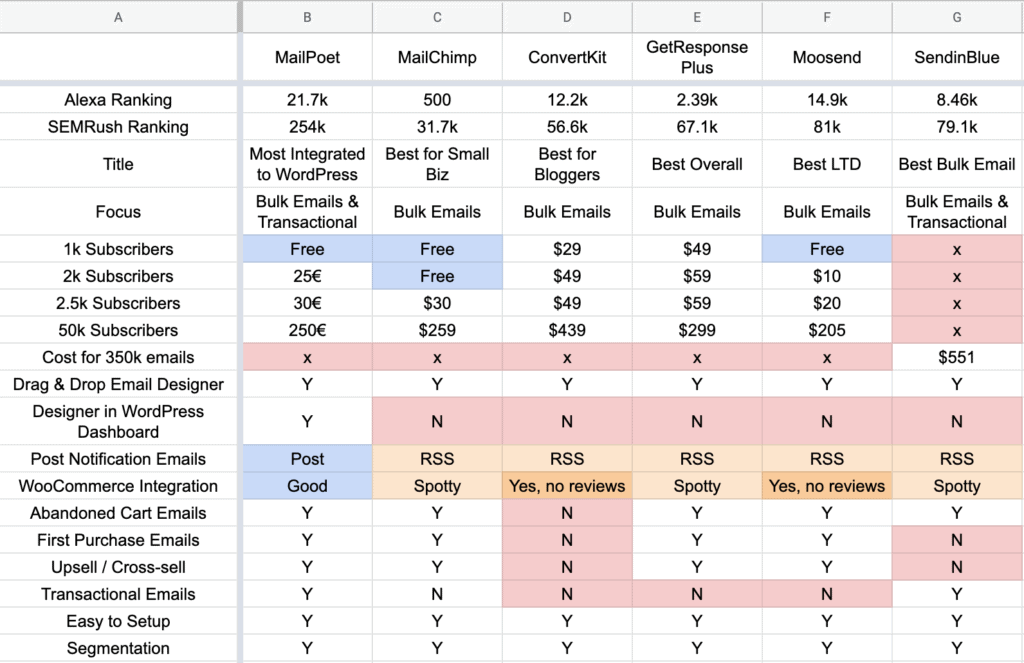Viewport: 1024px width, 663px height.
Task: Select the $439 ConvertKit price cell
Action: [x=567, y=330]
